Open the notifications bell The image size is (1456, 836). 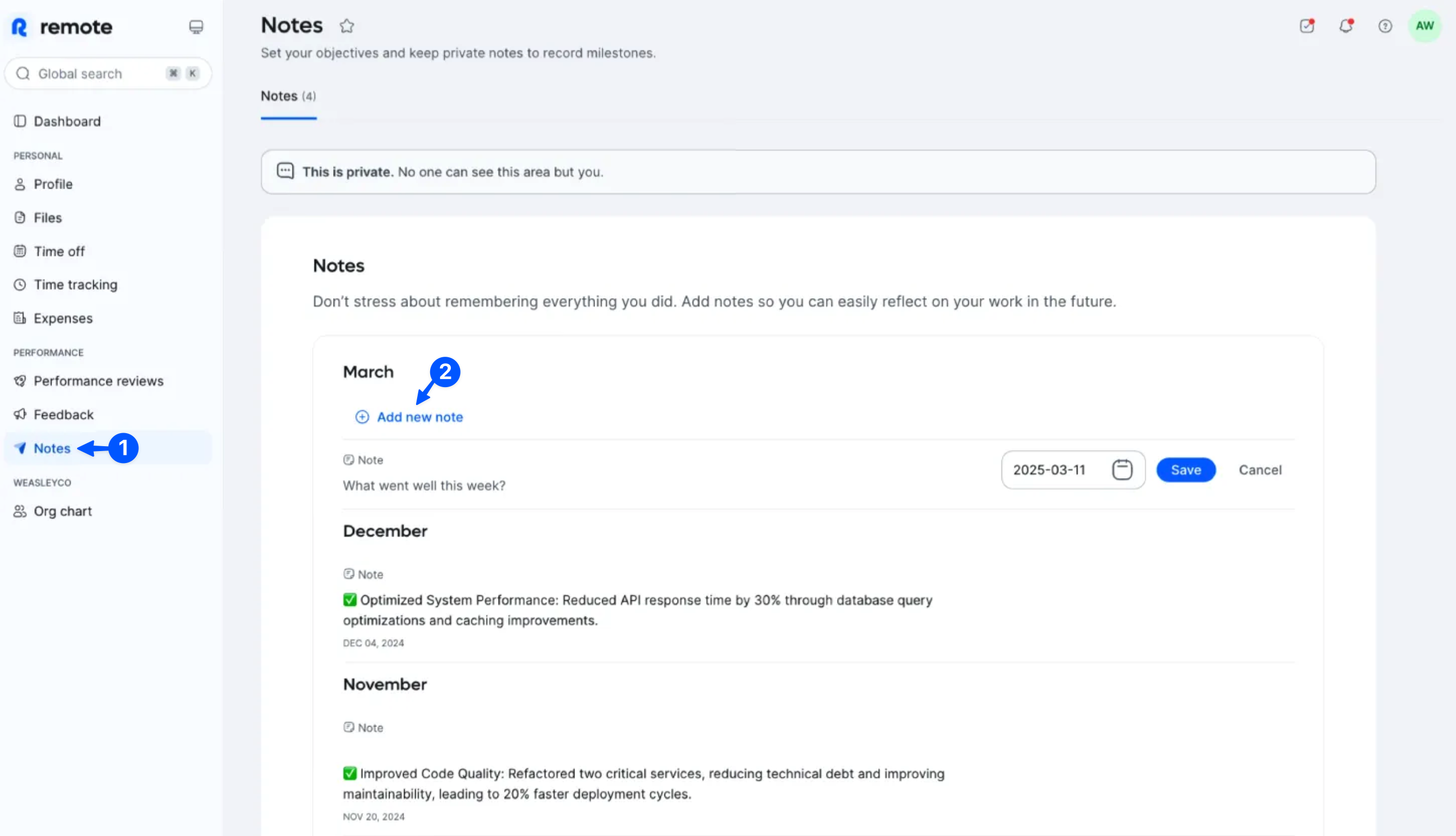[1346, 26]
